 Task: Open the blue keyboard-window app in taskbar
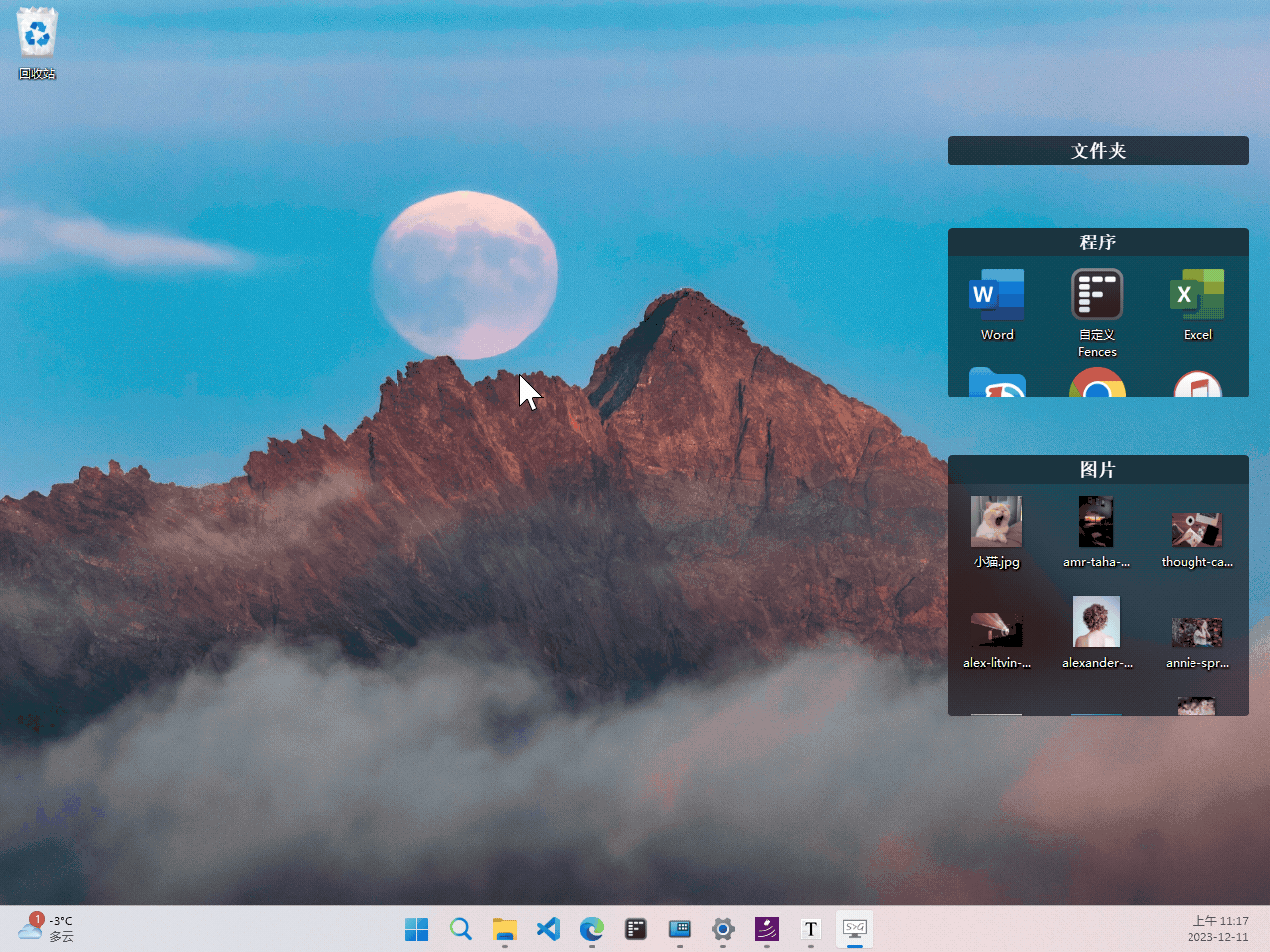[x=680, y=929]
